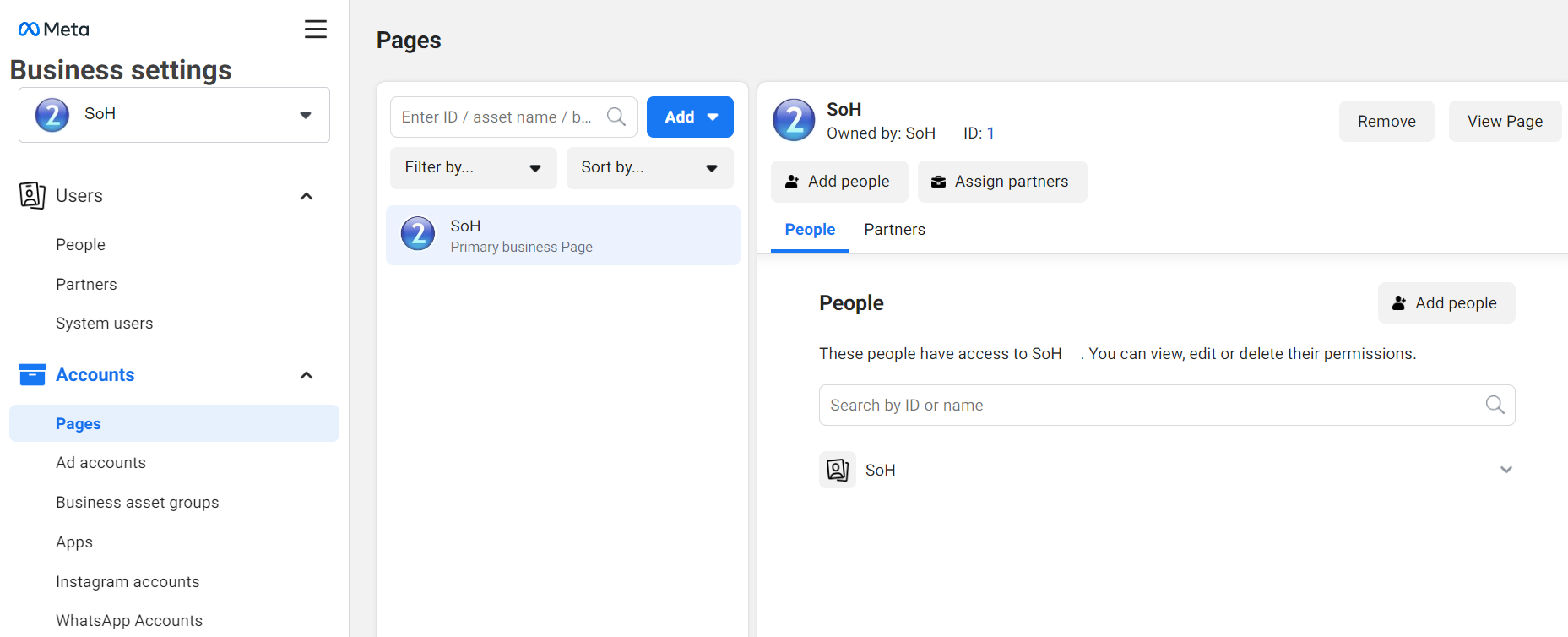Click the SoH avatar in business selector
The height and width of the screenshot is (637, 1568).
tap(52, 115)
